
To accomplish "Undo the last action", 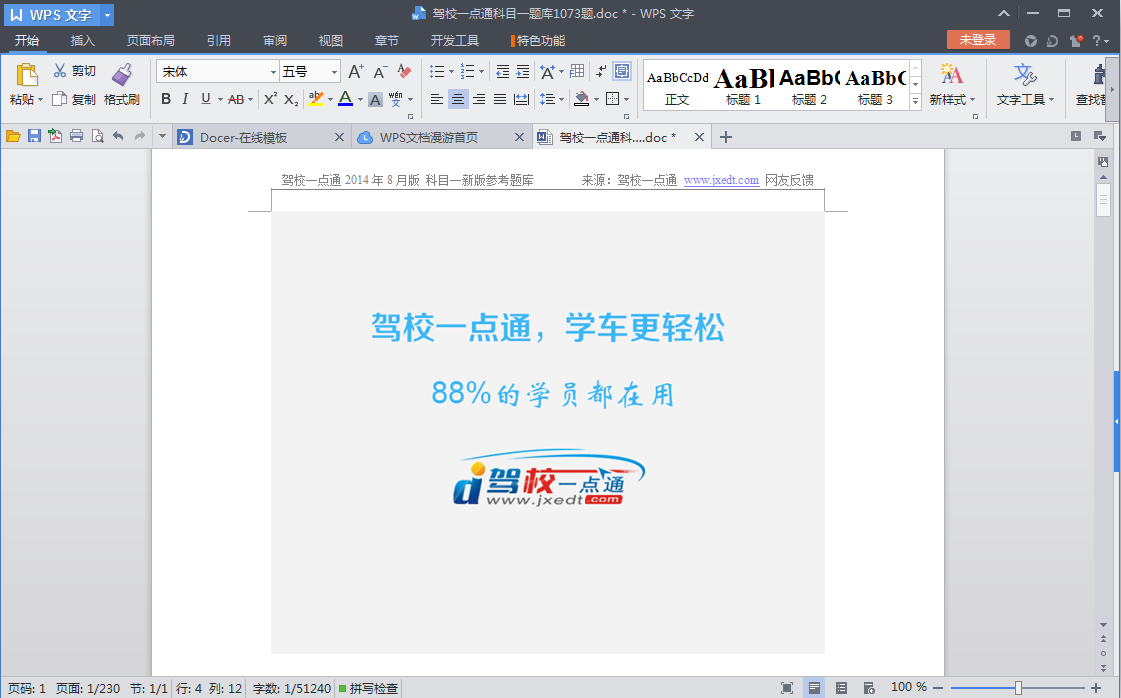I will click(119, 136).
